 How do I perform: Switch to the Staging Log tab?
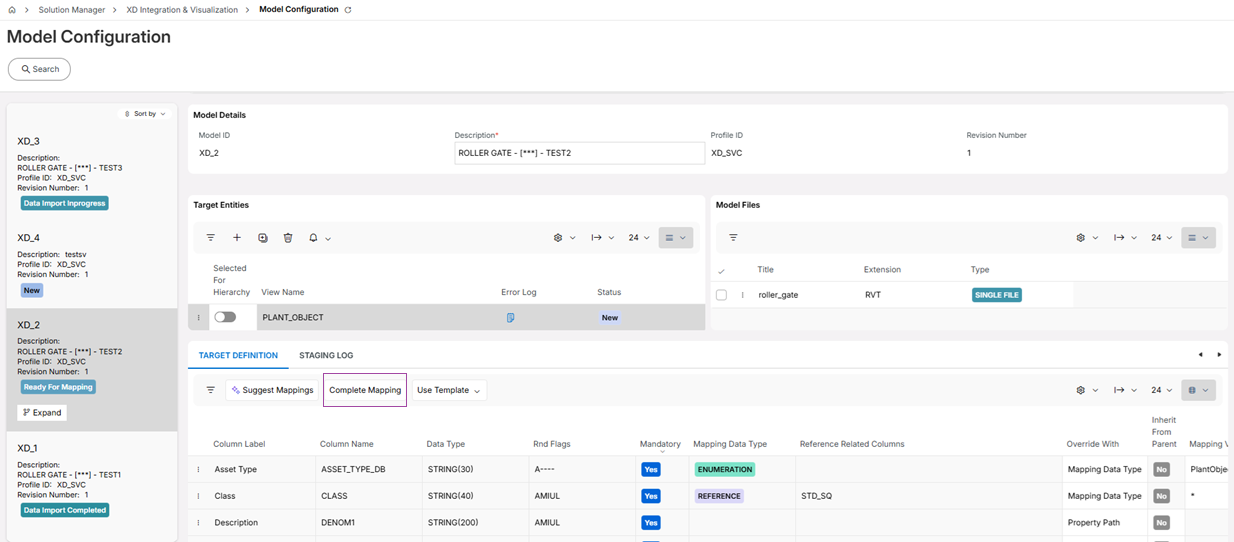(325, 355)
